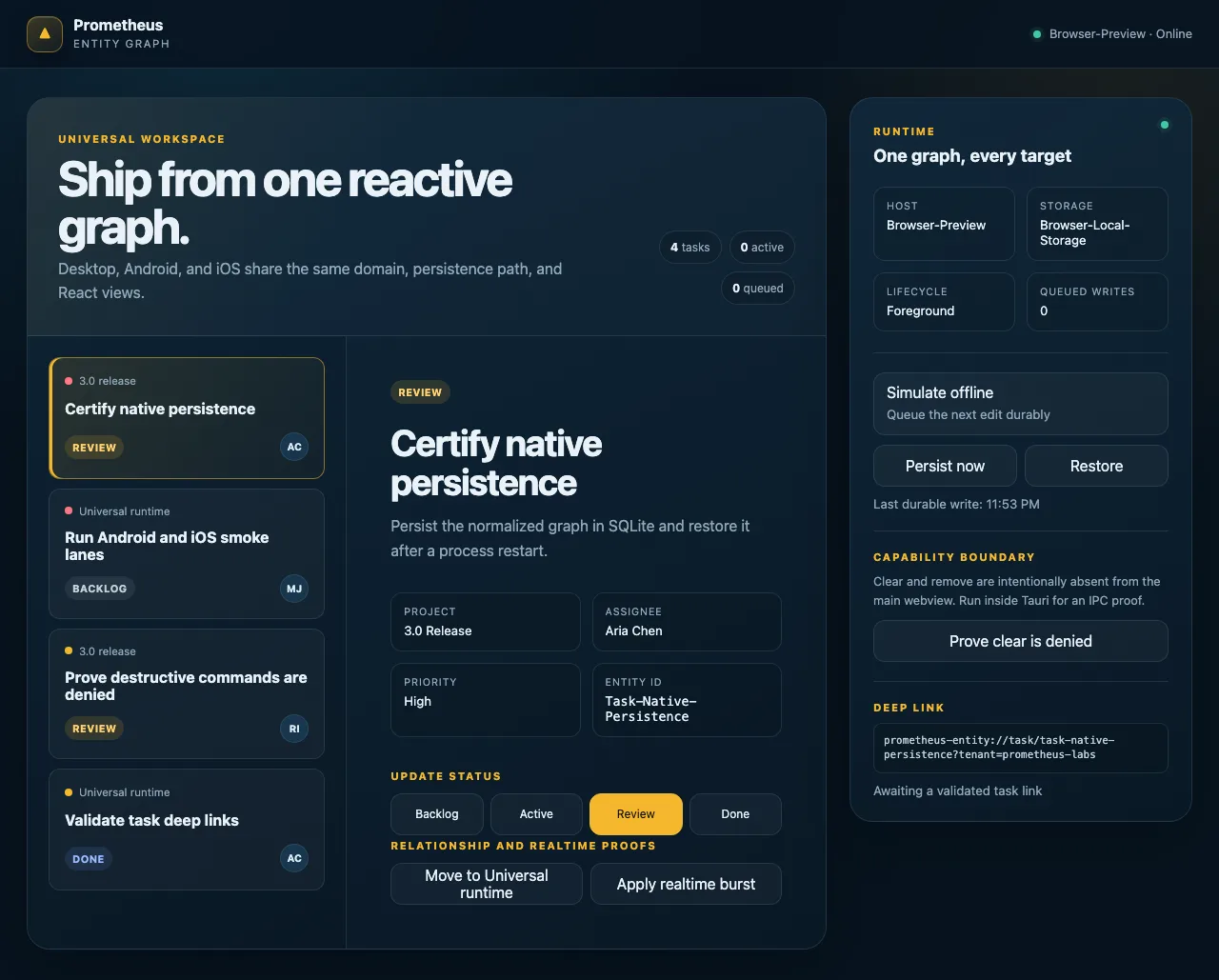This screenshot has width=1219, height=980.
Task: Click the Project 3.0 Release field
Action: (x=486, y=622)
